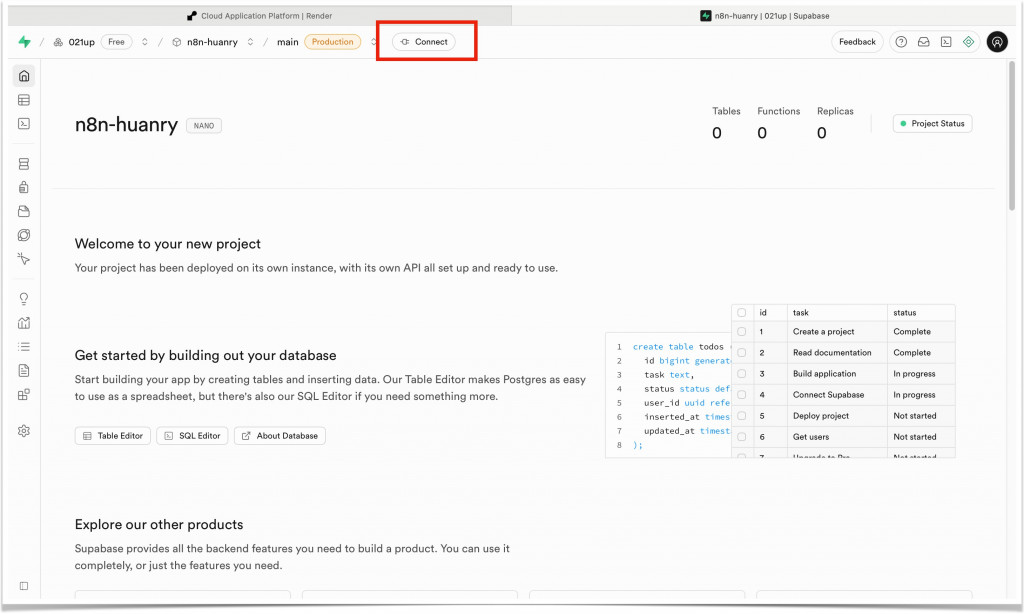Click the 'Connect Supabase' task cell
Screen dimensions: 1024x614
click(828, 395)
